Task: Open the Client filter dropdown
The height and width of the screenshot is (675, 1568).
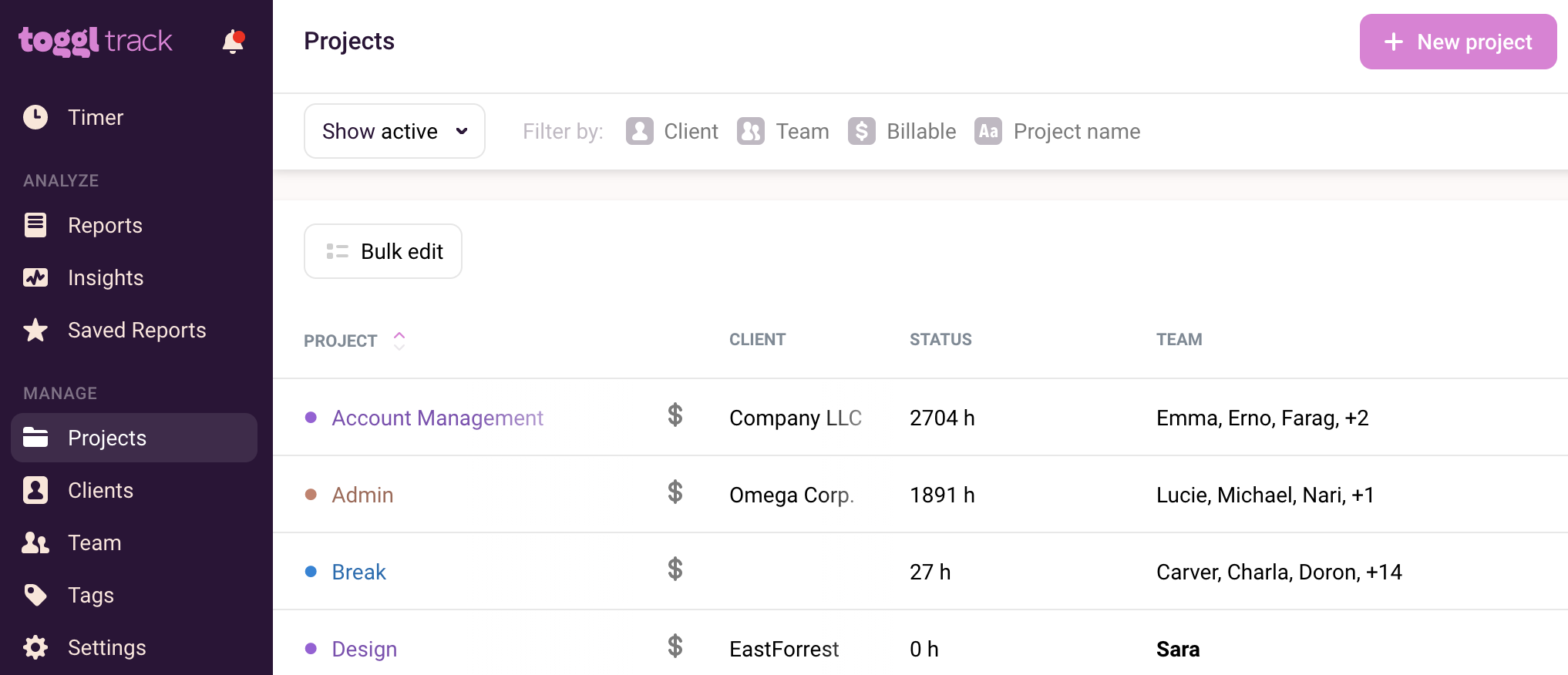Action: pyautogui.click(x=672, y=131)
